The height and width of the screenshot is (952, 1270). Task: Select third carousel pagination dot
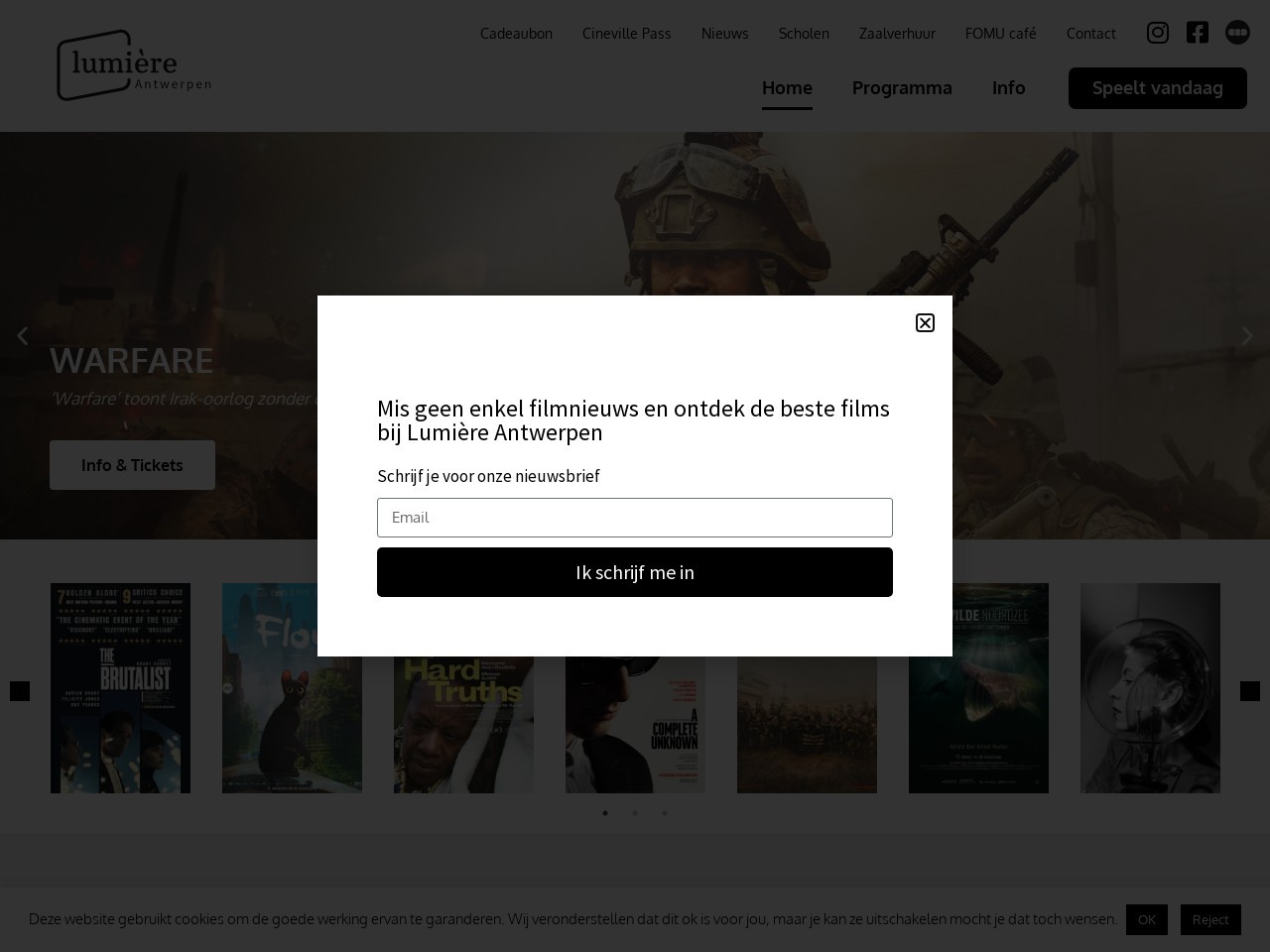tap(665, 813)
